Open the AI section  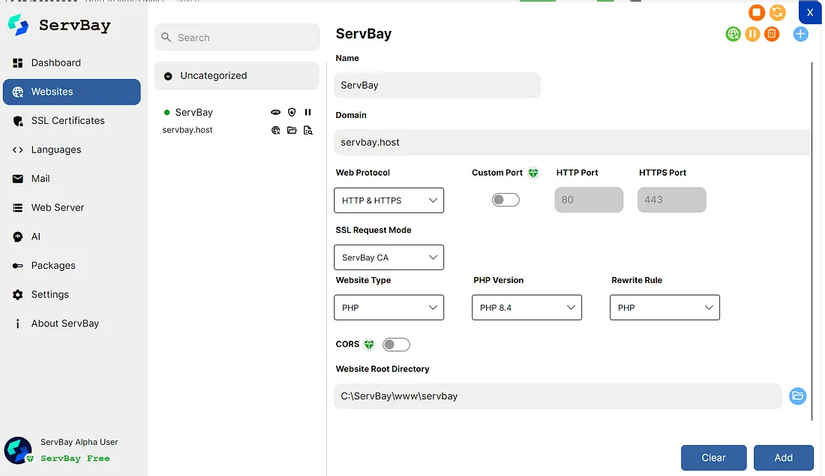pos(72,236)
